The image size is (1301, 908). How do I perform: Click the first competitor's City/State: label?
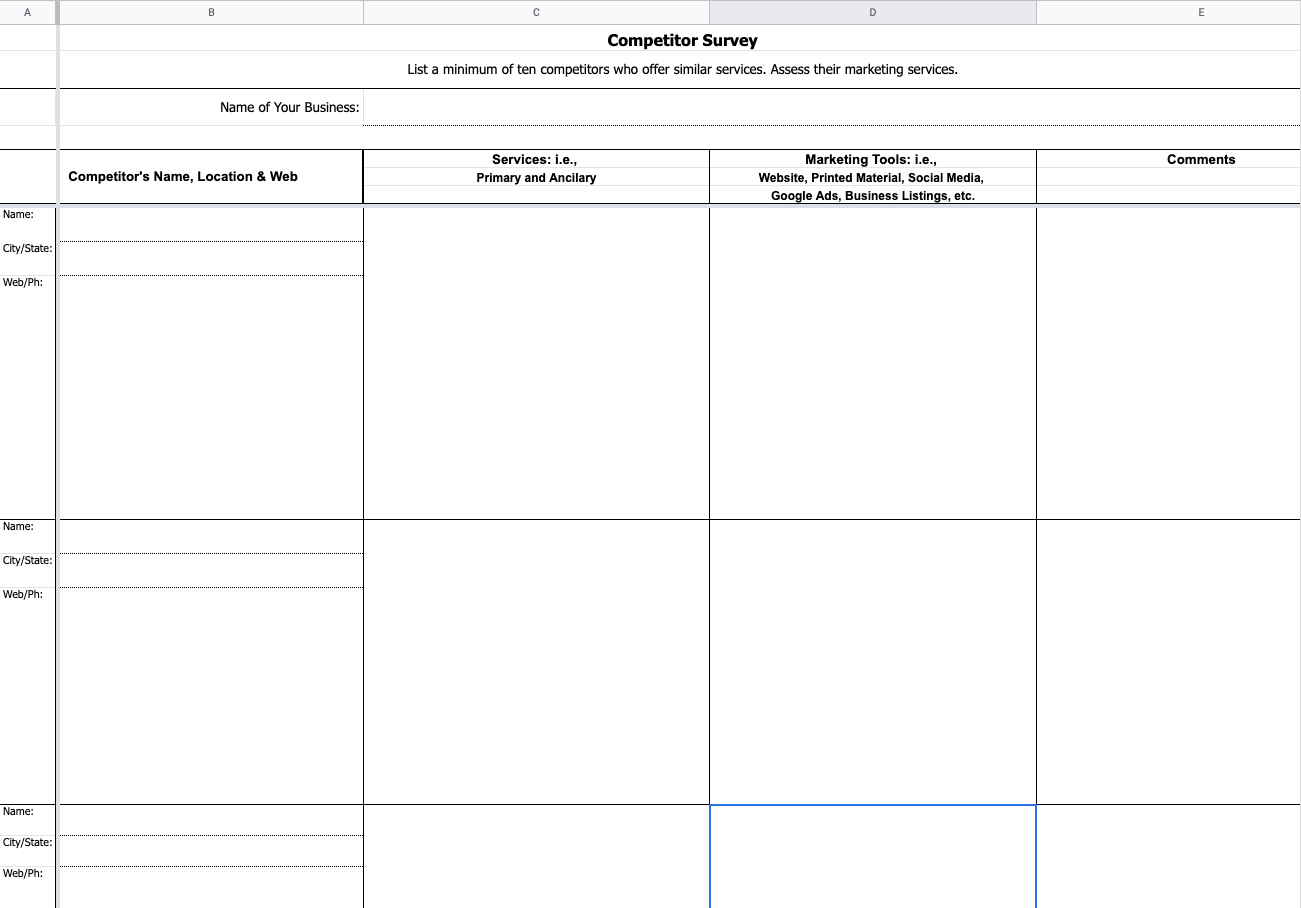click(x=27, y=248)
